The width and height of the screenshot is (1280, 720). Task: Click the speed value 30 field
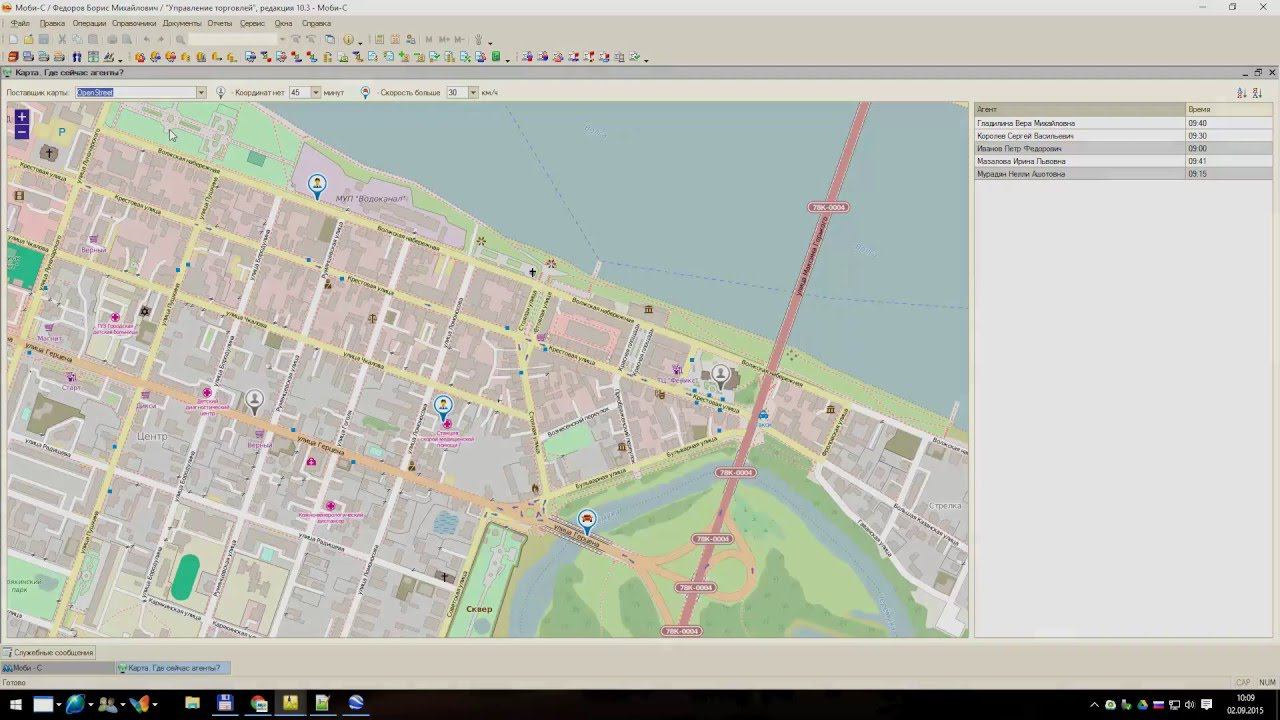pyautogui.click(x=457, y=92)
